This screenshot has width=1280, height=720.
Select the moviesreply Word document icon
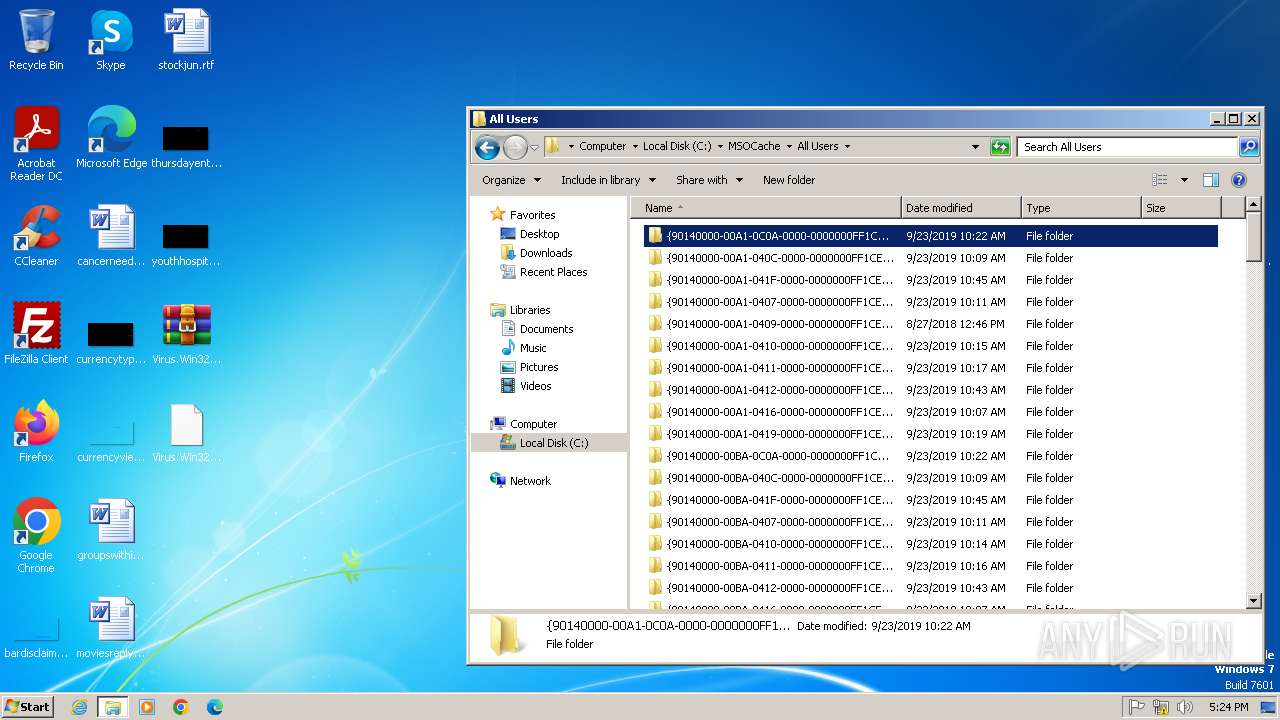pos(111,628)
